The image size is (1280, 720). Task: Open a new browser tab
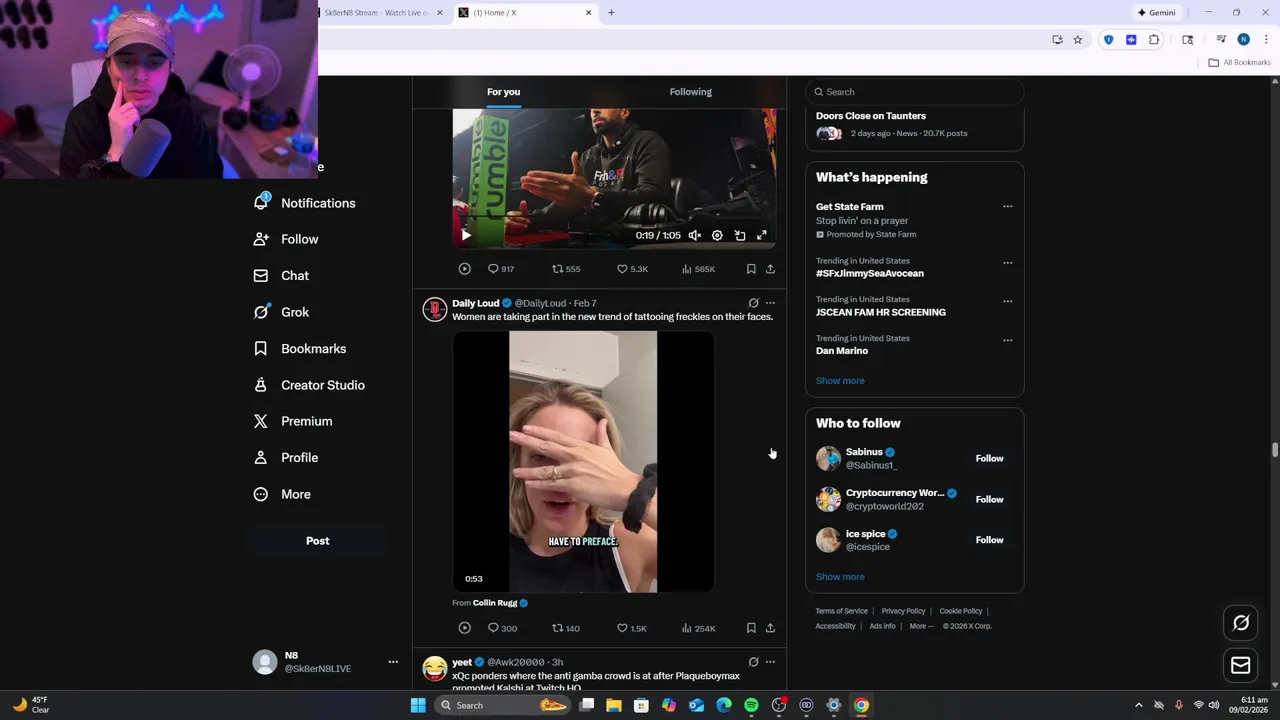(611, 13)
